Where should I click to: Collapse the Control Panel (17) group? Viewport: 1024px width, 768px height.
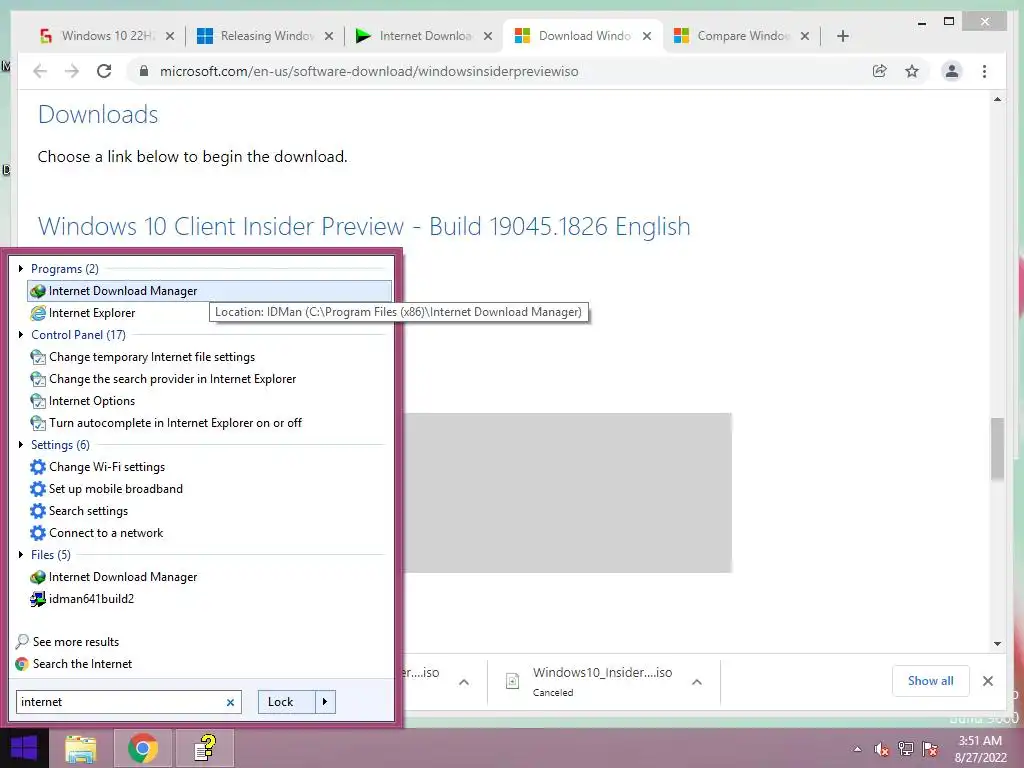click(21, 334)
